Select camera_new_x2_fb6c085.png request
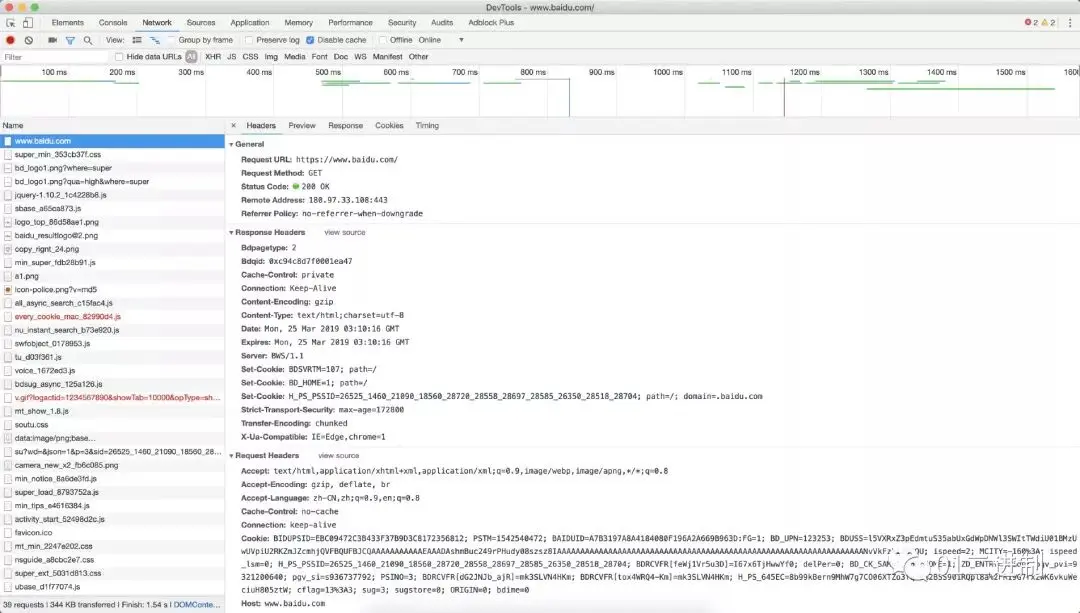 point(112,465)
